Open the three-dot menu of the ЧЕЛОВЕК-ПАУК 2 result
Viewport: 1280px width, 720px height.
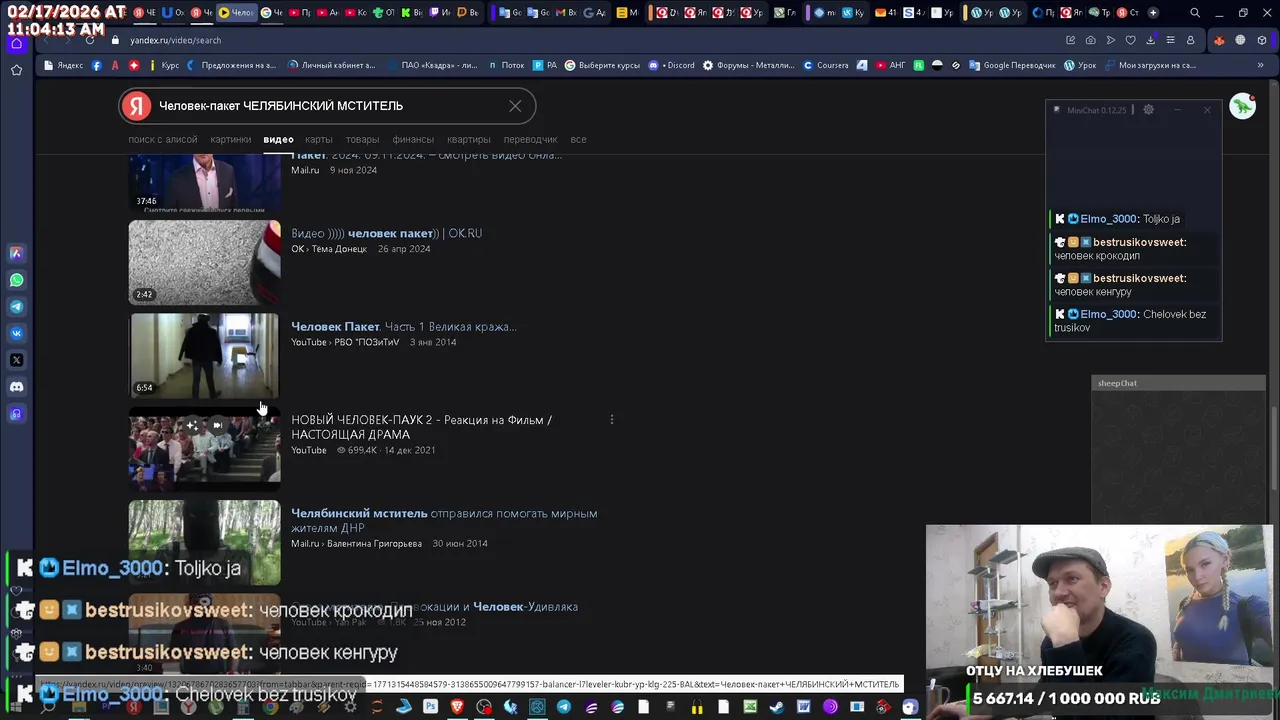point(612,420)
